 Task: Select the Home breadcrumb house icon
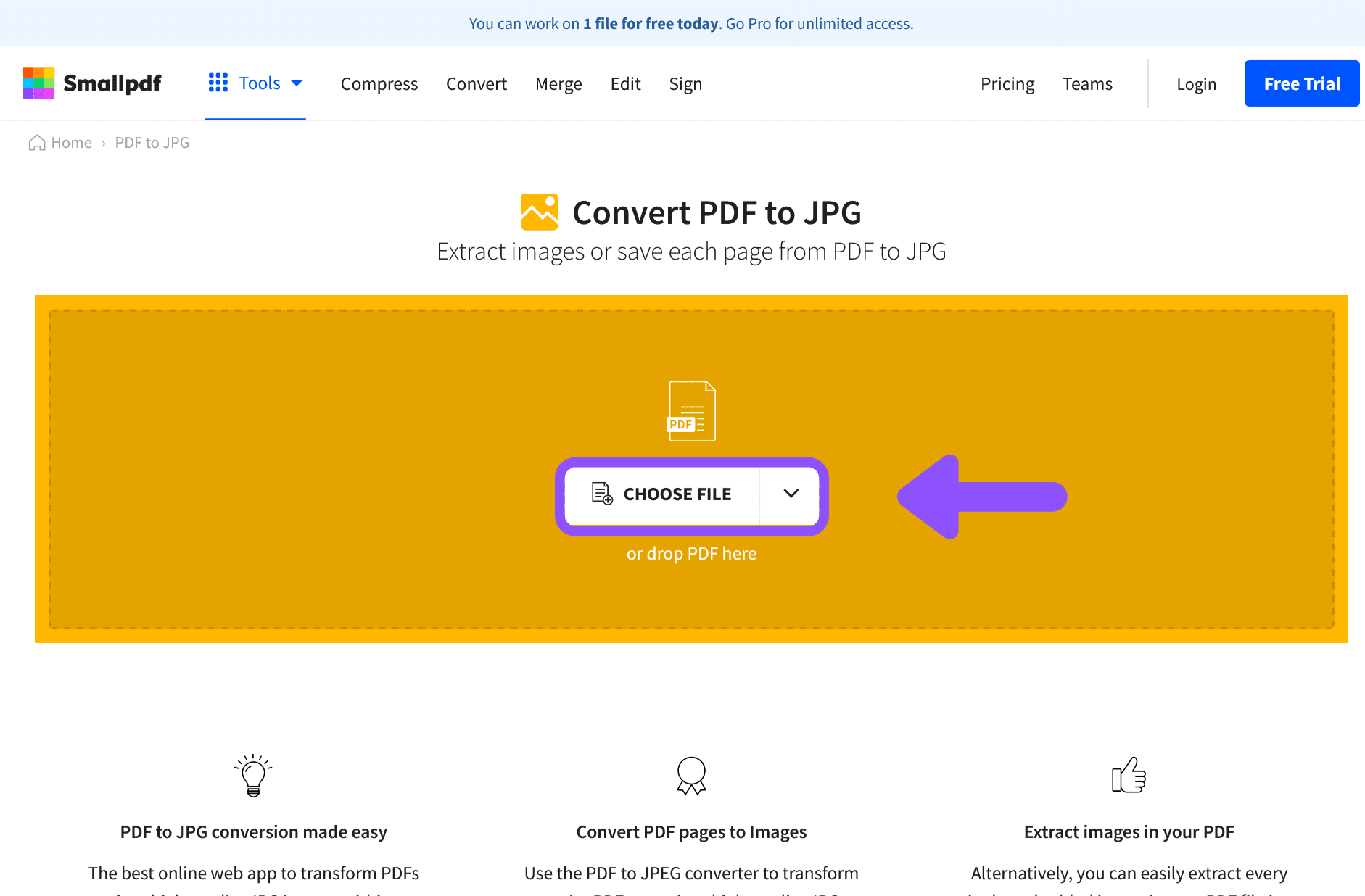pyautogui.click(x=38, y=142)
